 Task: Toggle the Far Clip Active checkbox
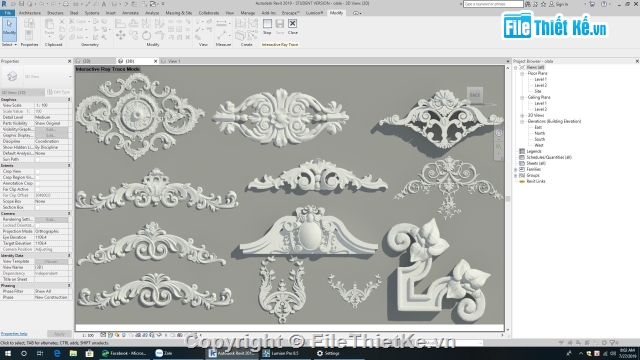pos(37,189)
